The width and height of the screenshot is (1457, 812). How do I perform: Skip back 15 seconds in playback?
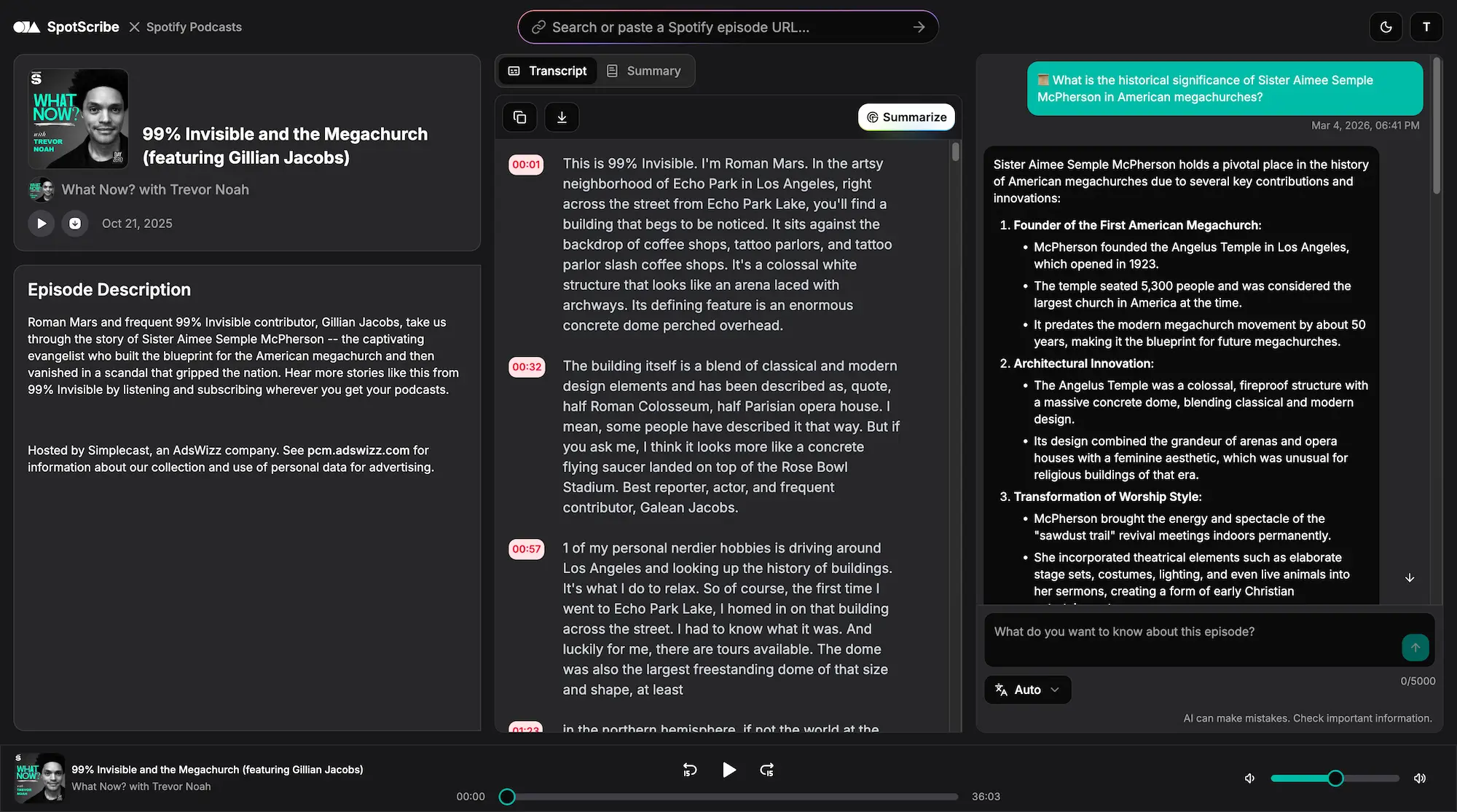coord(690,770)
